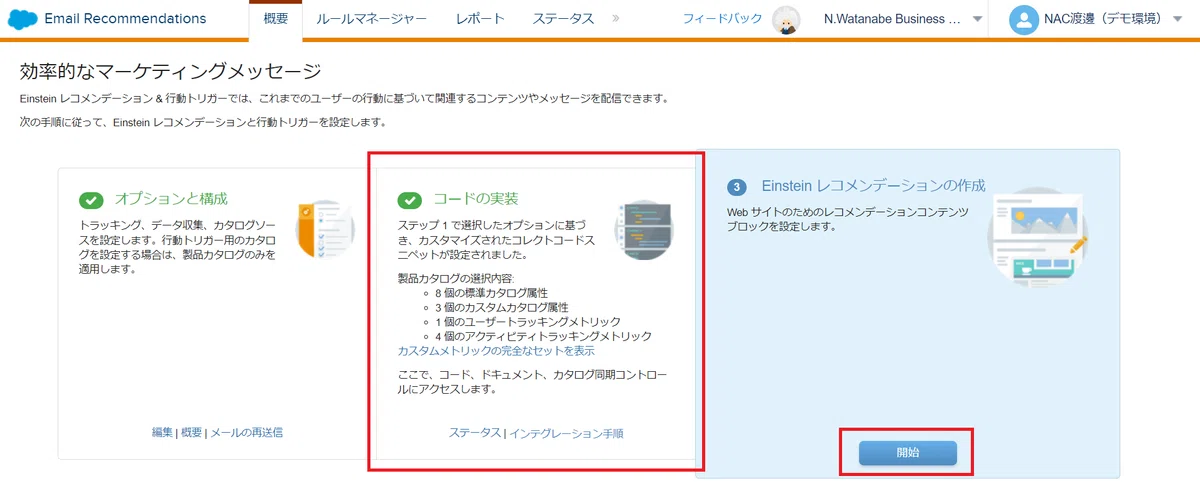1200x493 pixels.
Task: Click the code snippet illustration
Action: (645, 230)
